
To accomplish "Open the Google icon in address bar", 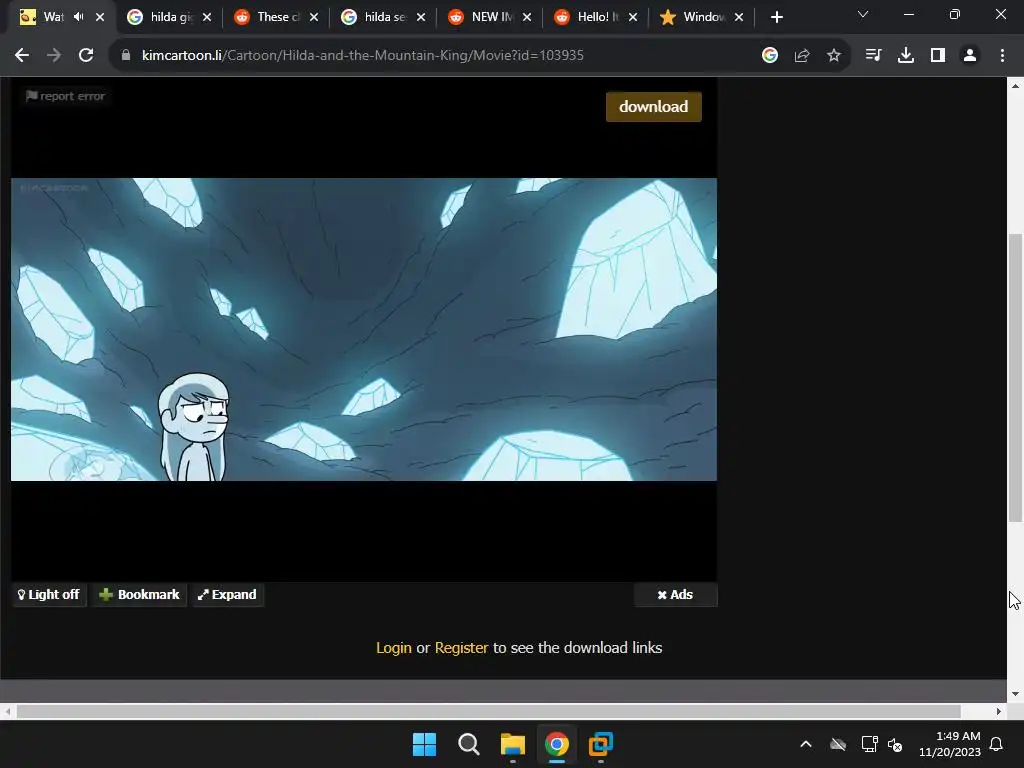I will [x=770, y=56].
